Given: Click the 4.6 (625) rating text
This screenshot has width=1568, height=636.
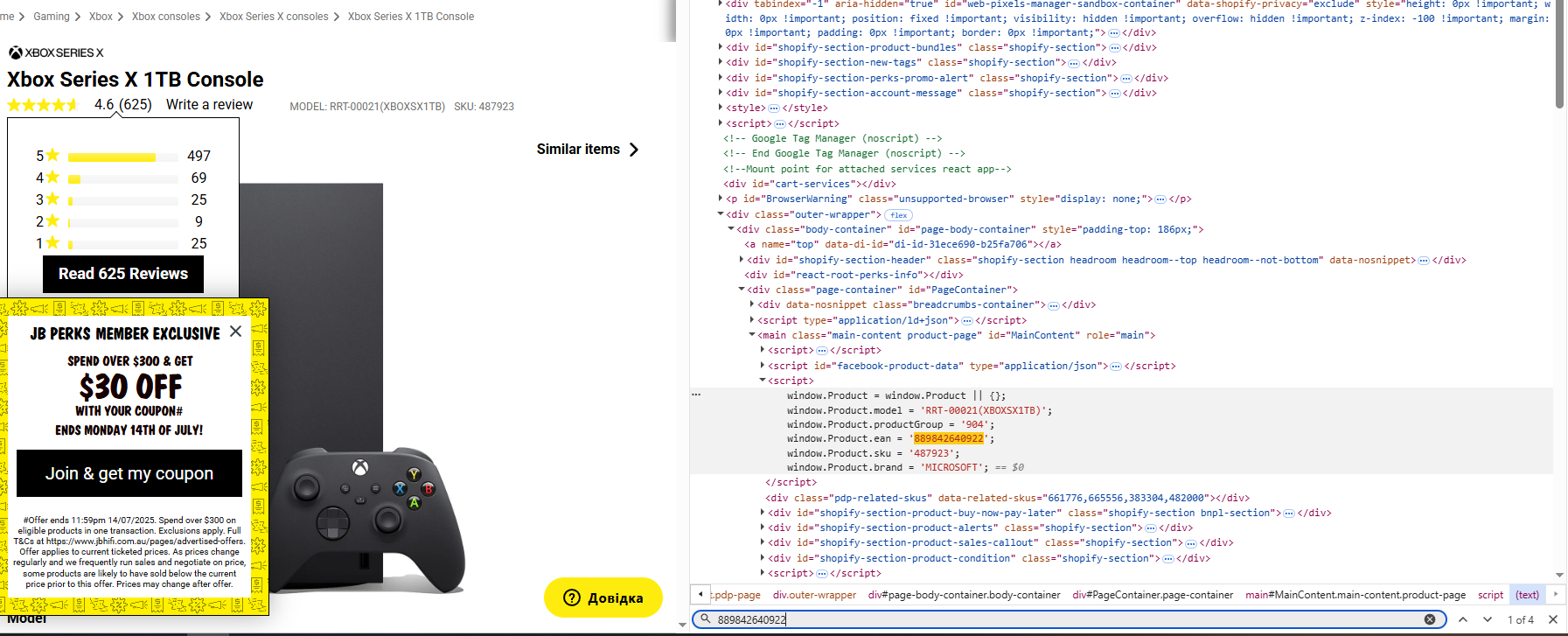Looking at the screenshot, I should [123, 105].
